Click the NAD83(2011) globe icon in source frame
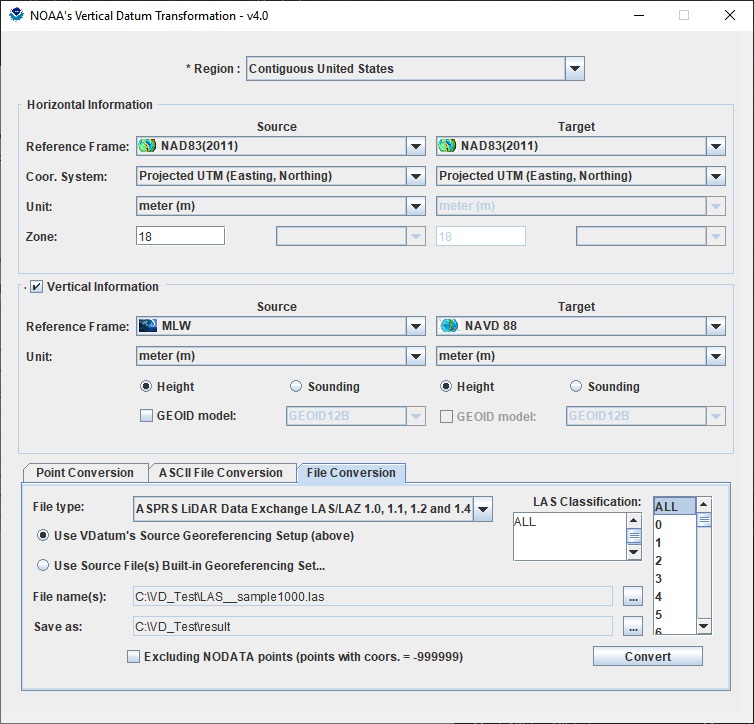 point(147,146)
